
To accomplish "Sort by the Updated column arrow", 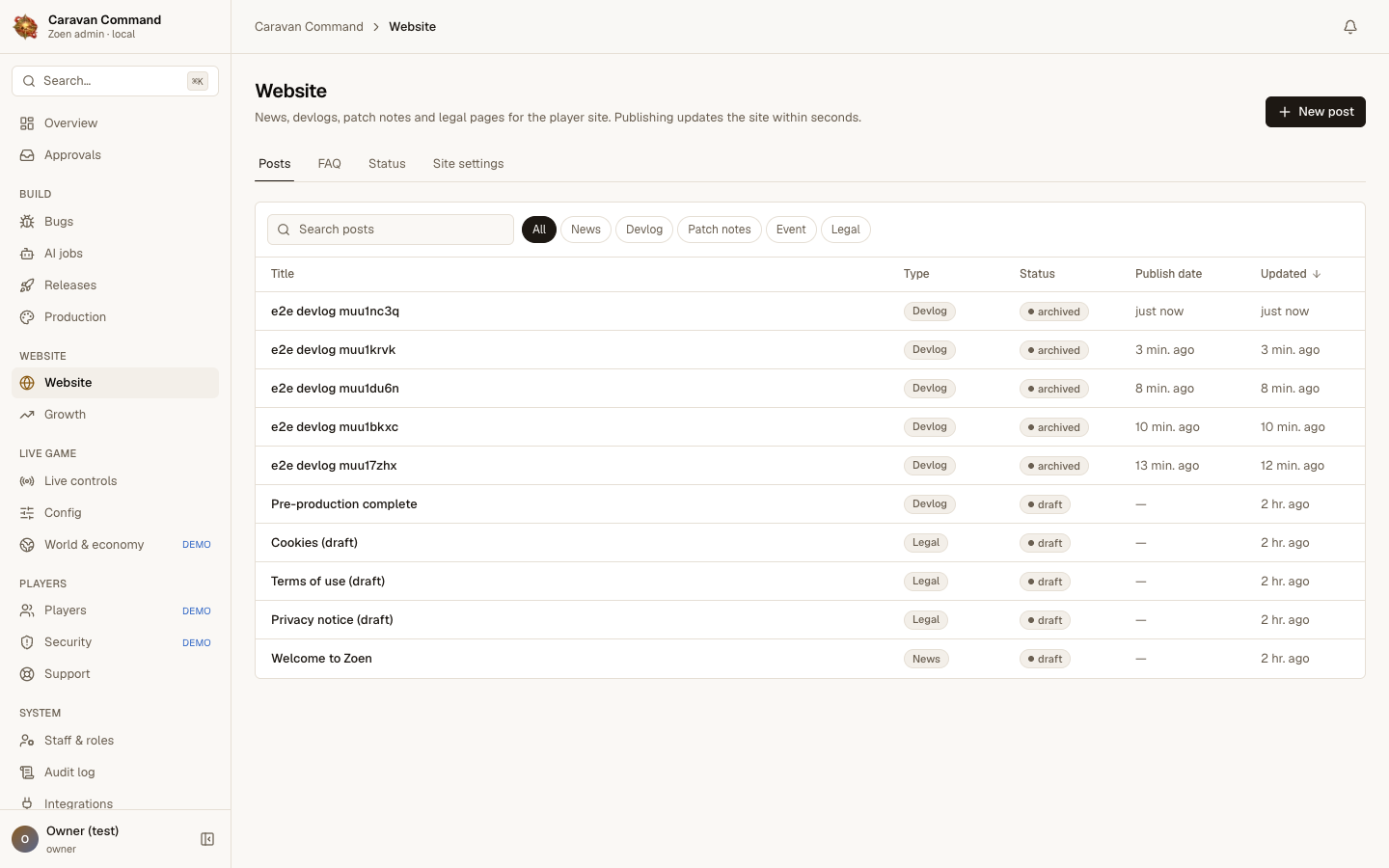I will coord(1317,274).
